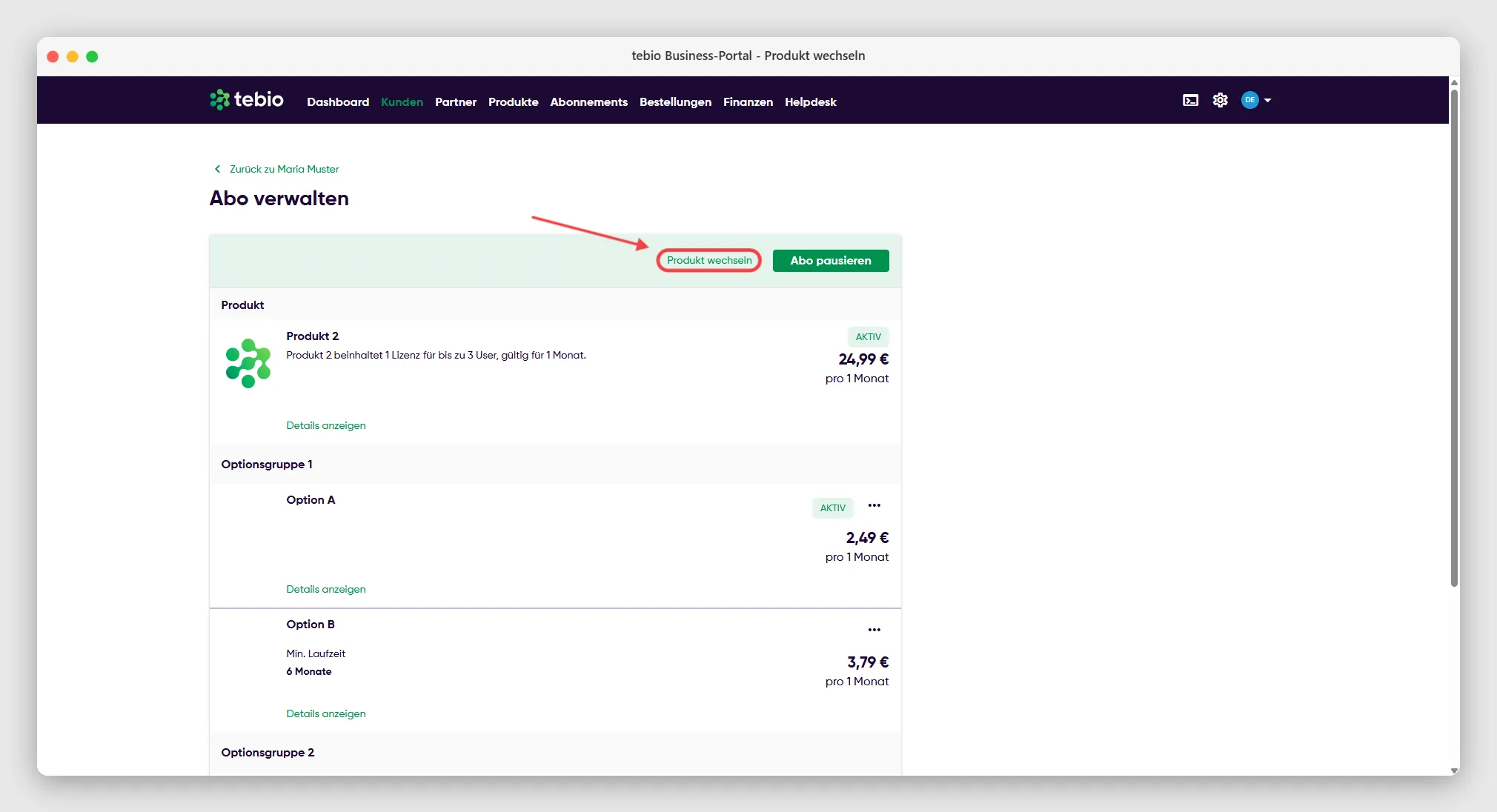The image size is (1497, 812).
Task: Show details for Option B
Action: [326, 713]
